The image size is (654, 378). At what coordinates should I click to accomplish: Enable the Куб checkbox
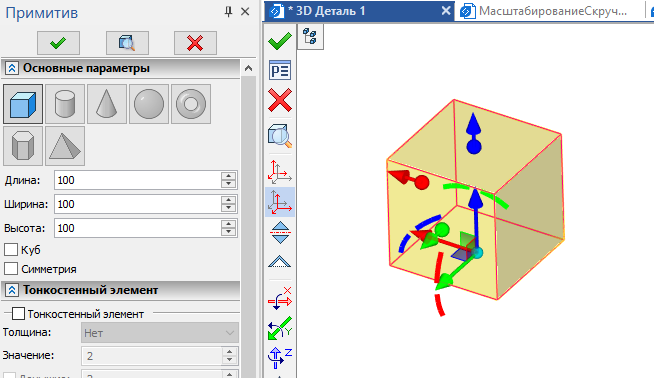click(11, 249)
